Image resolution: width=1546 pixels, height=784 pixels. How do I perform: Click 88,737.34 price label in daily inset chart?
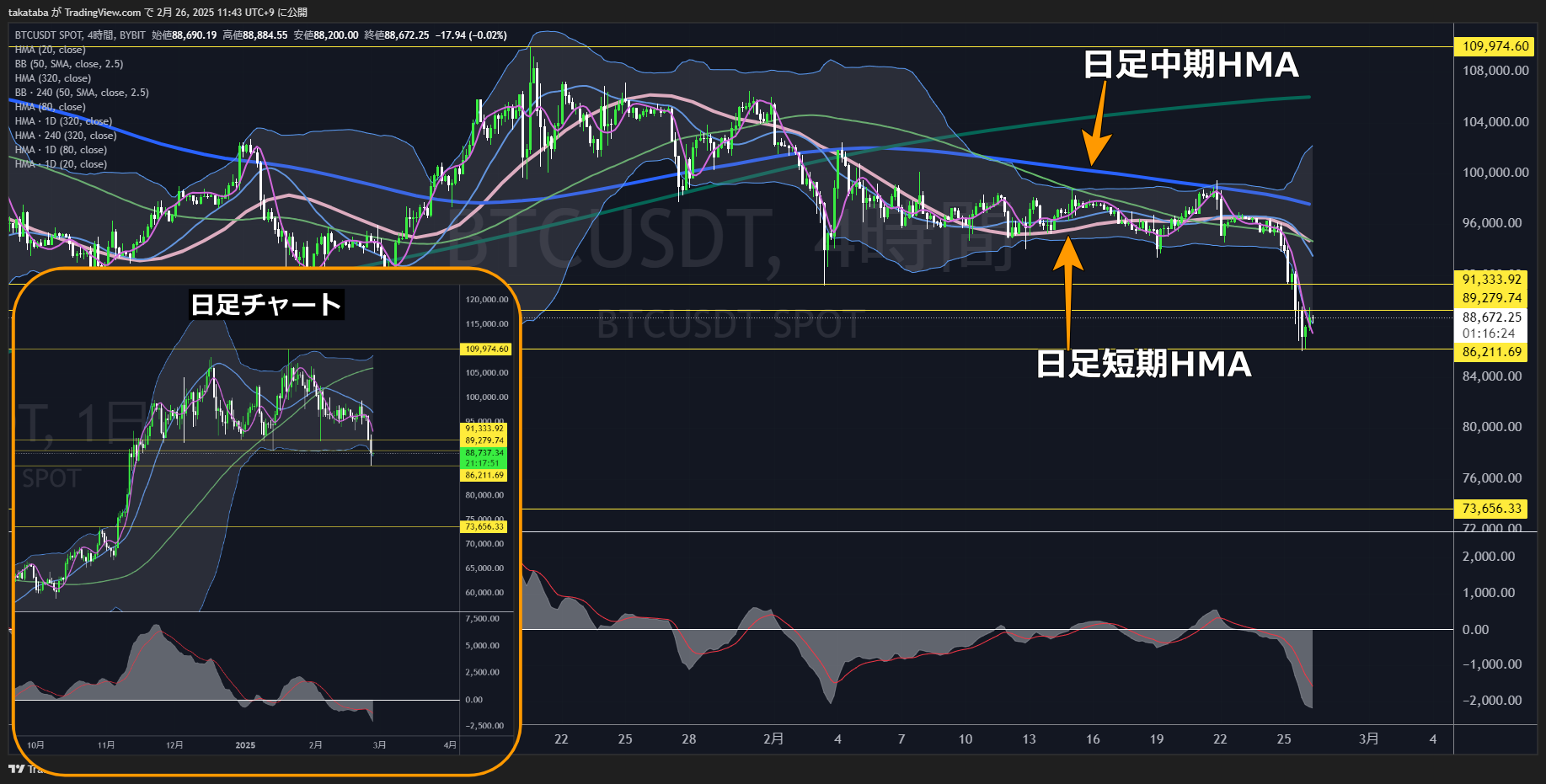(x=484, y=453)
